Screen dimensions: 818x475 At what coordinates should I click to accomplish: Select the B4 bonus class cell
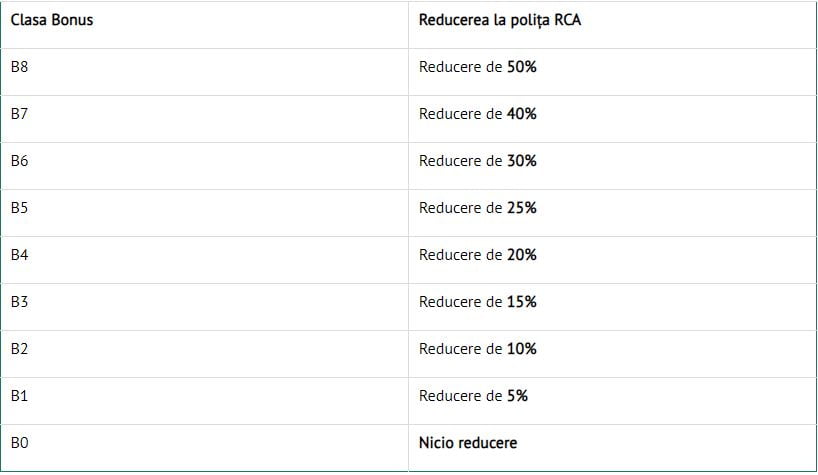[20, 255]
